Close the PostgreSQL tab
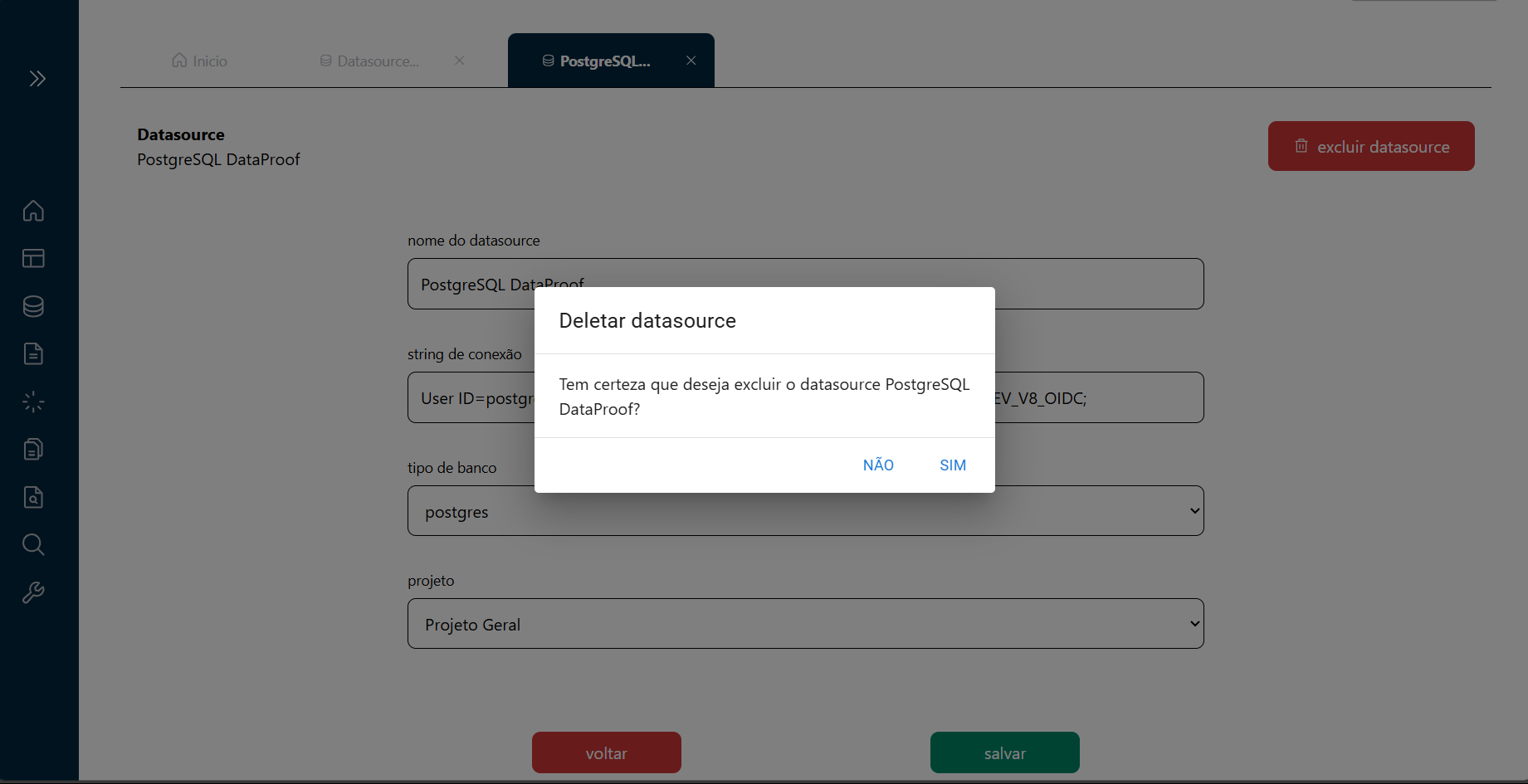Image resolution: width=1528 pixels, height=784 pixels. (x=691, y=61)
